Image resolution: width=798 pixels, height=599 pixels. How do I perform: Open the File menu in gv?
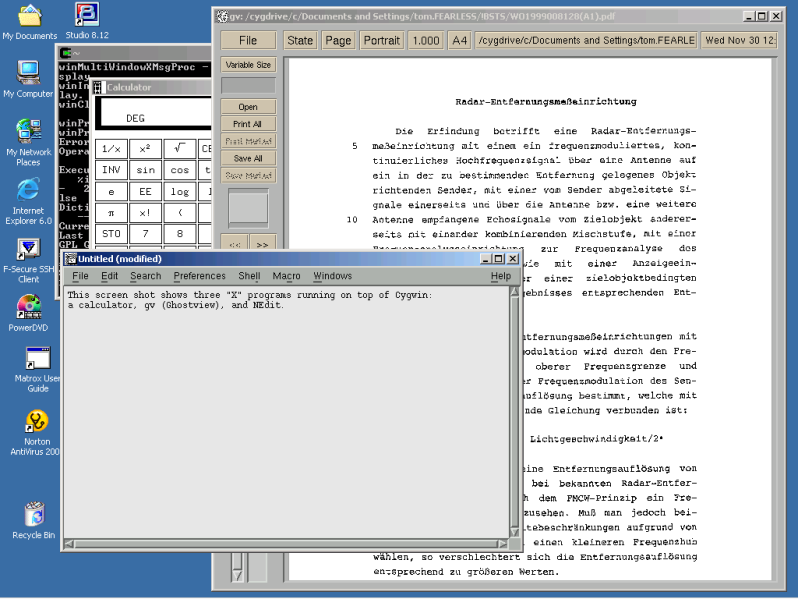(248, 40)
